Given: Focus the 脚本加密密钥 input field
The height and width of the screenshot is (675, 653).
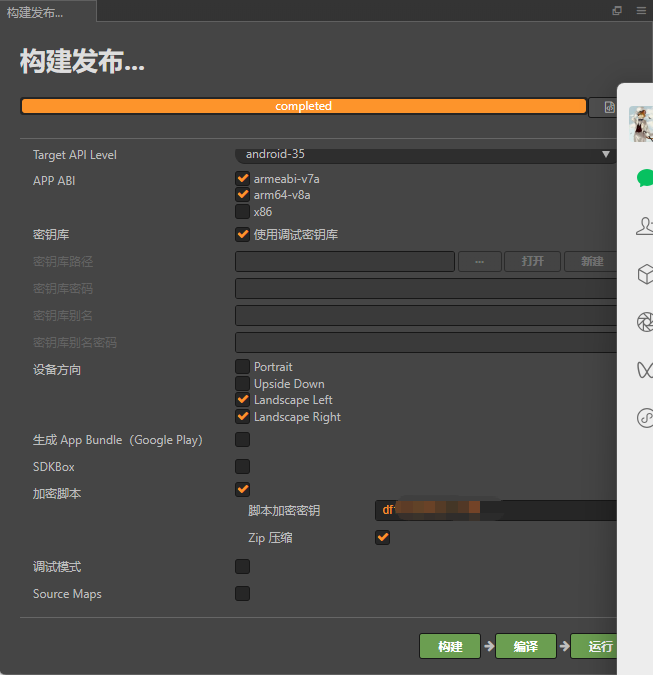Looking at the screenshot, I should (x=496, y=511).
